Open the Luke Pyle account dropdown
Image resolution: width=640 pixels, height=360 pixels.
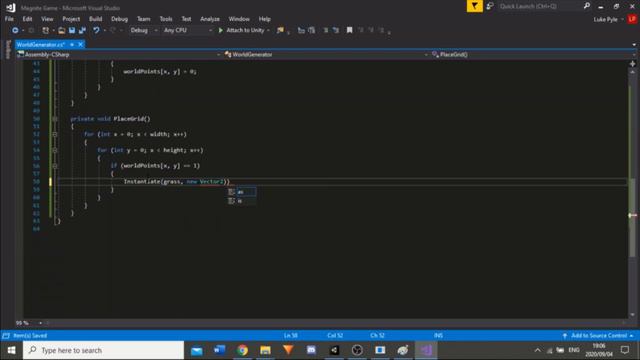609,19
